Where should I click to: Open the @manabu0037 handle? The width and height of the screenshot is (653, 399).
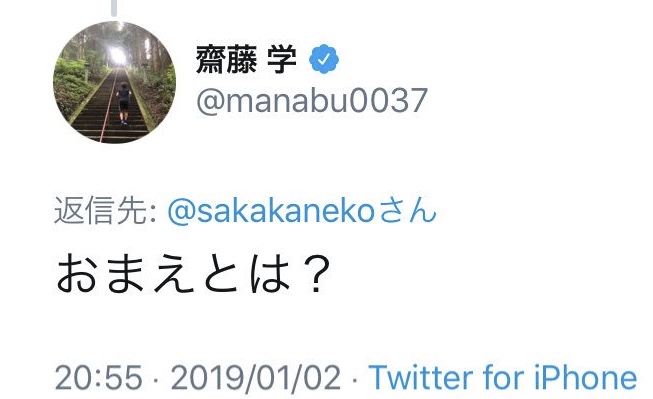point(312,100)
